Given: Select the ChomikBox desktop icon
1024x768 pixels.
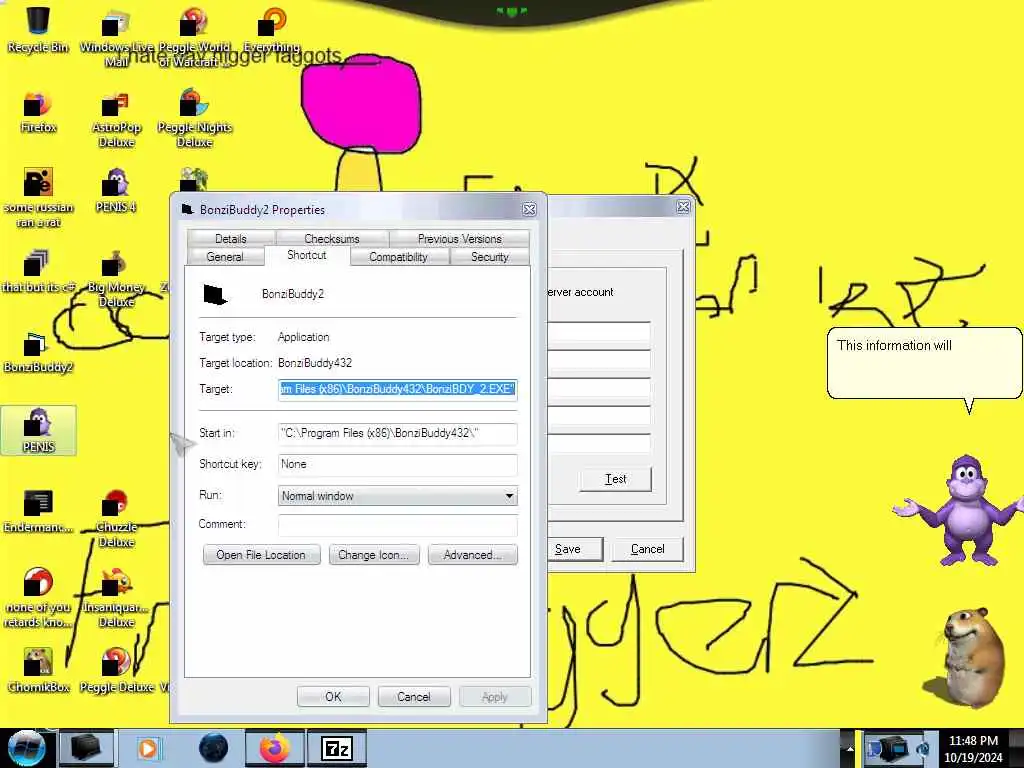Looking at the screenshot, I should pyautogui.click(x=38, y=670).
